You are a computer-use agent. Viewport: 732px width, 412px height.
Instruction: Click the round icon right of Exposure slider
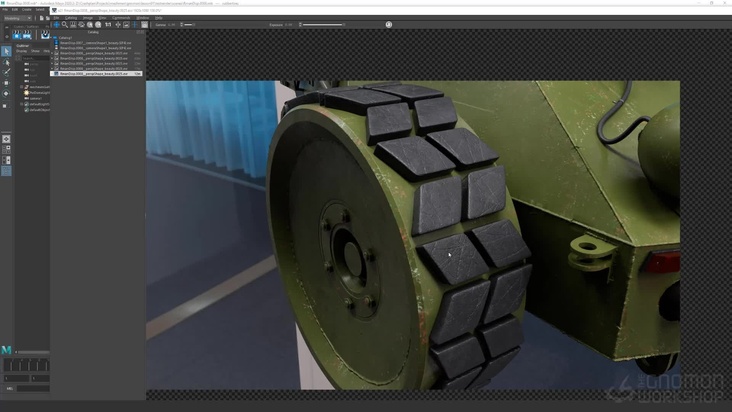tap(389, 25)
